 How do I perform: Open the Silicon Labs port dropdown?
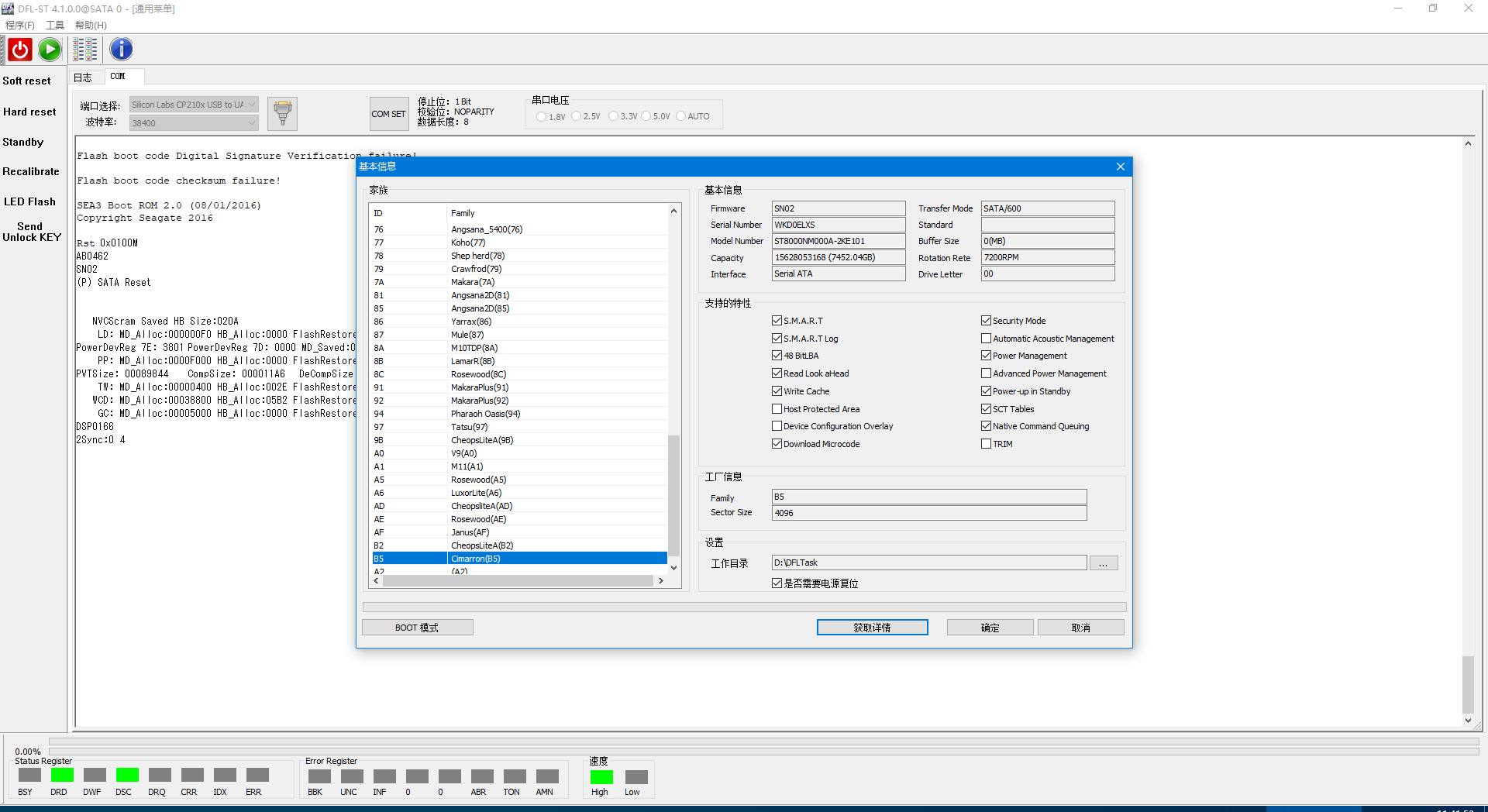click(193, 105)
